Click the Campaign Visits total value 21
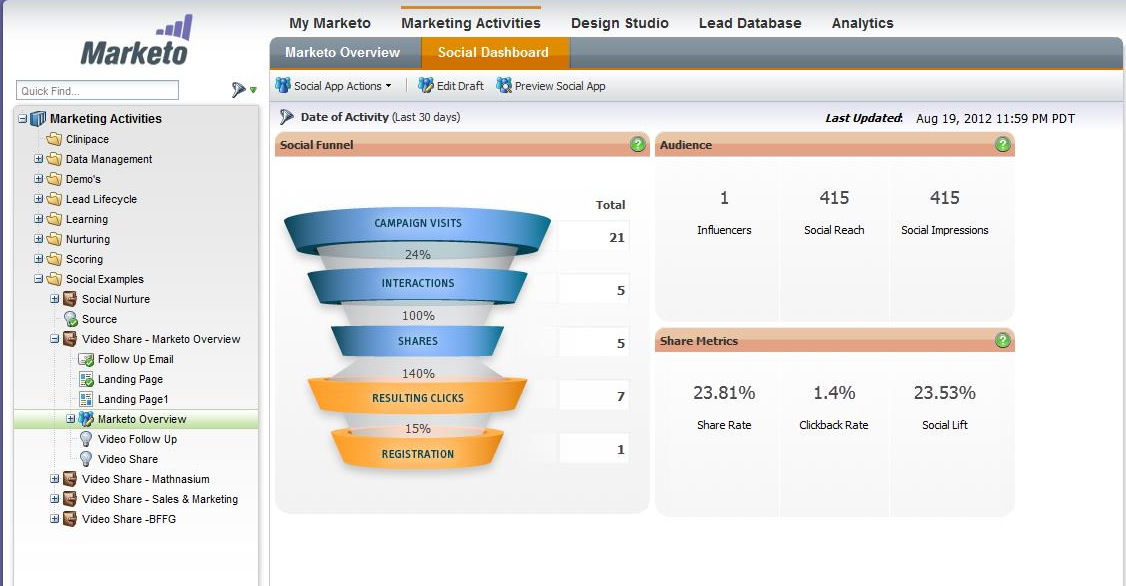1126x586 pixels. (617, 238)
